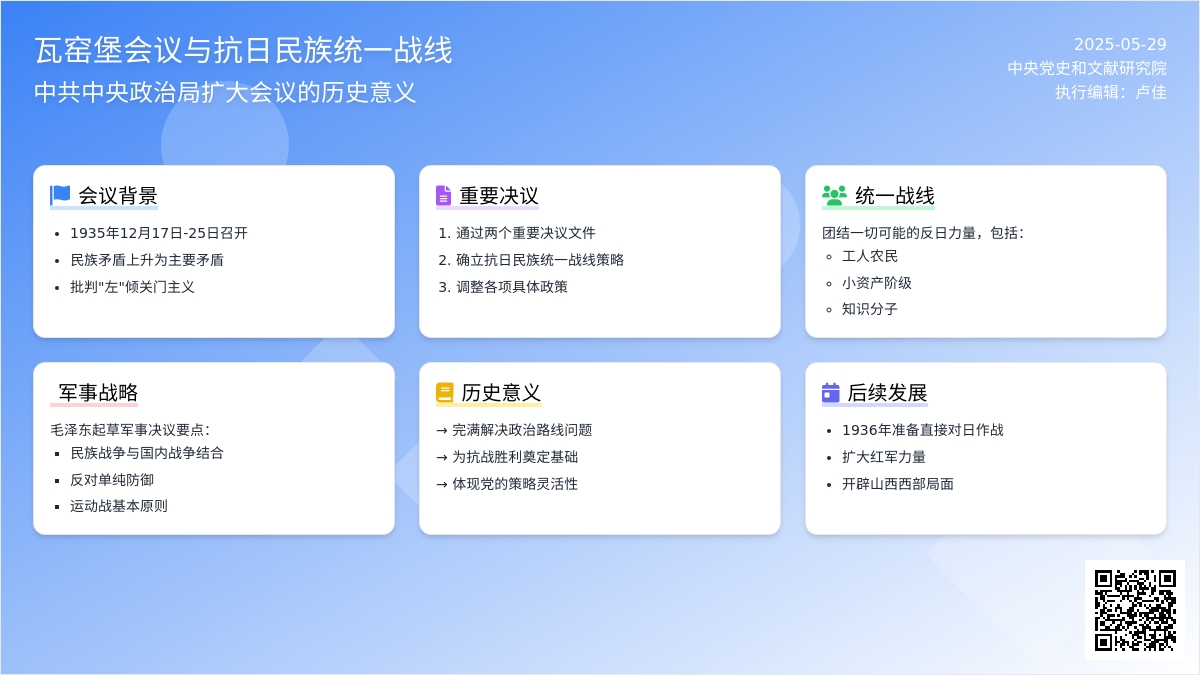Click the subtitle 中共中央政治局扩大会议的历史意义
Screen dimensions: 1200x675
tap(225, 93)
